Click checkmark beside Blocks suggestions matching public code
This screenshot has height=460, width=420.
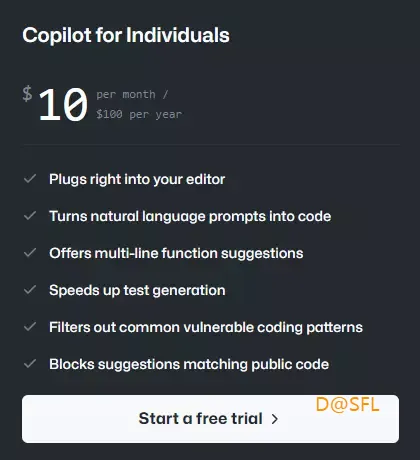30,364
